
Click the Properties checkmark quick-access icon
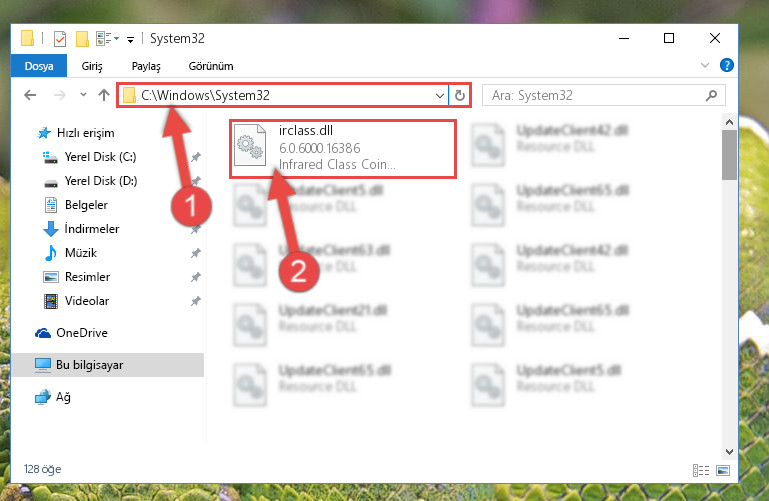pyautogui.click(x=60, y=38)
